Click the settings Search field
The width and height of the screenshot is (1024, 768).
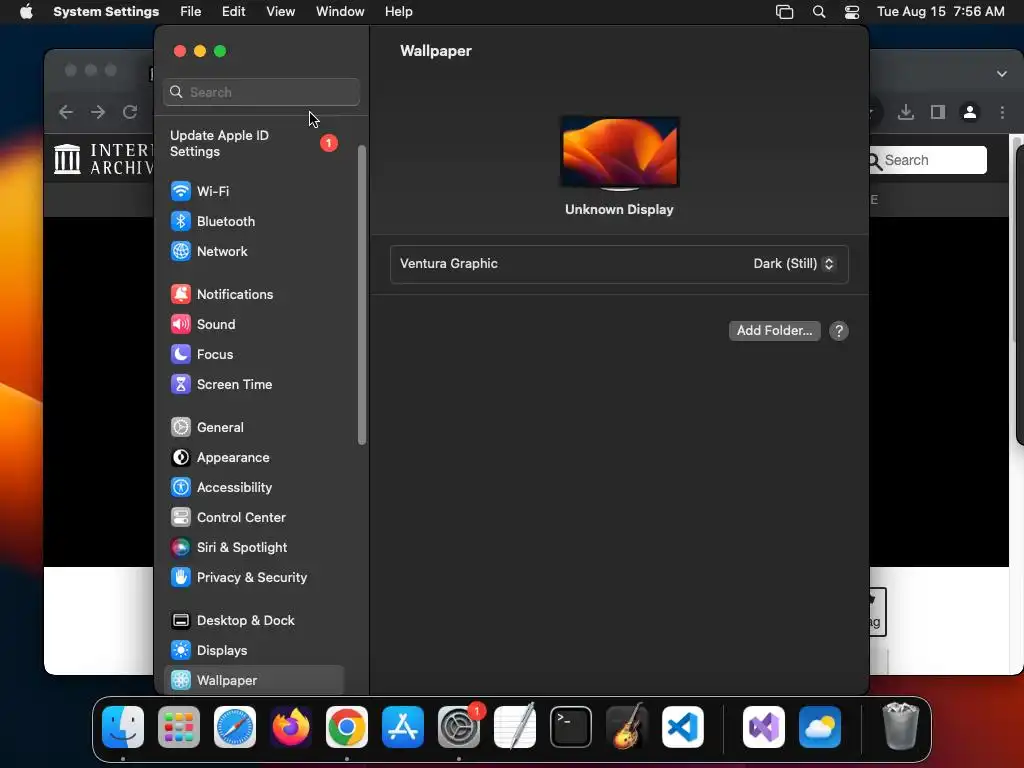[261, 92]
